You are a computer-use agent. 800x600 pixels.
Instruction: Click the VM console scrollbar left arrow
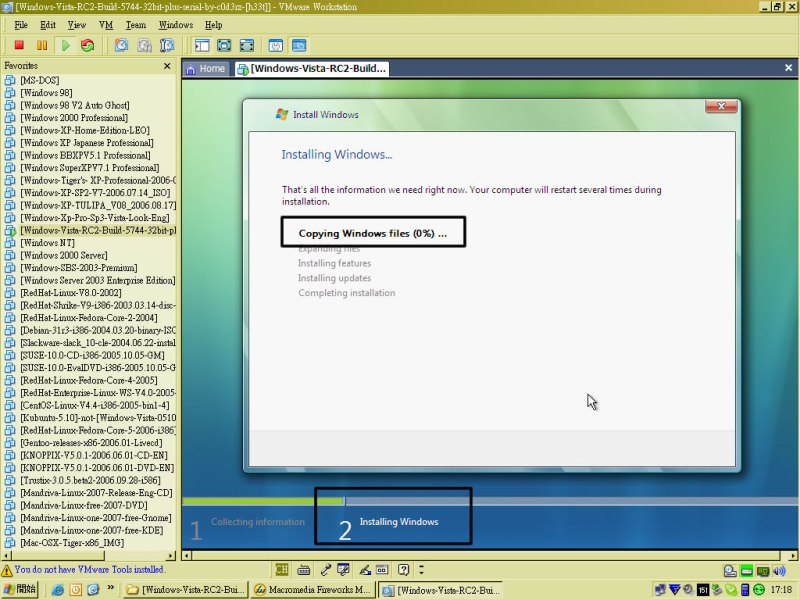pos(187,556)
